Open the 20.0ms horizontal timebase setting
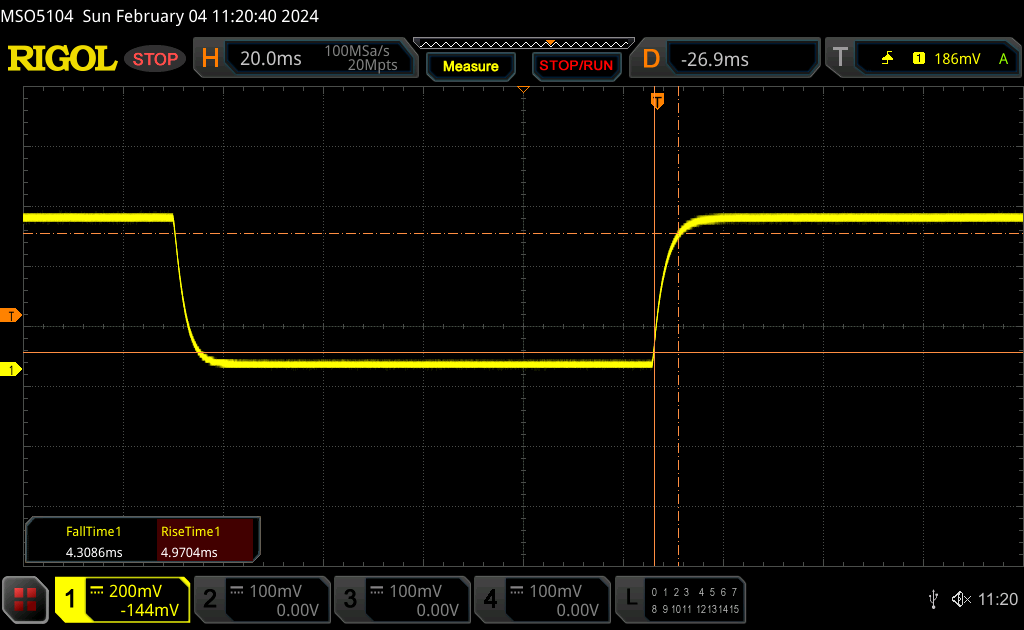Viewport: 1024px width, 630px height. [x=271, y=59]
